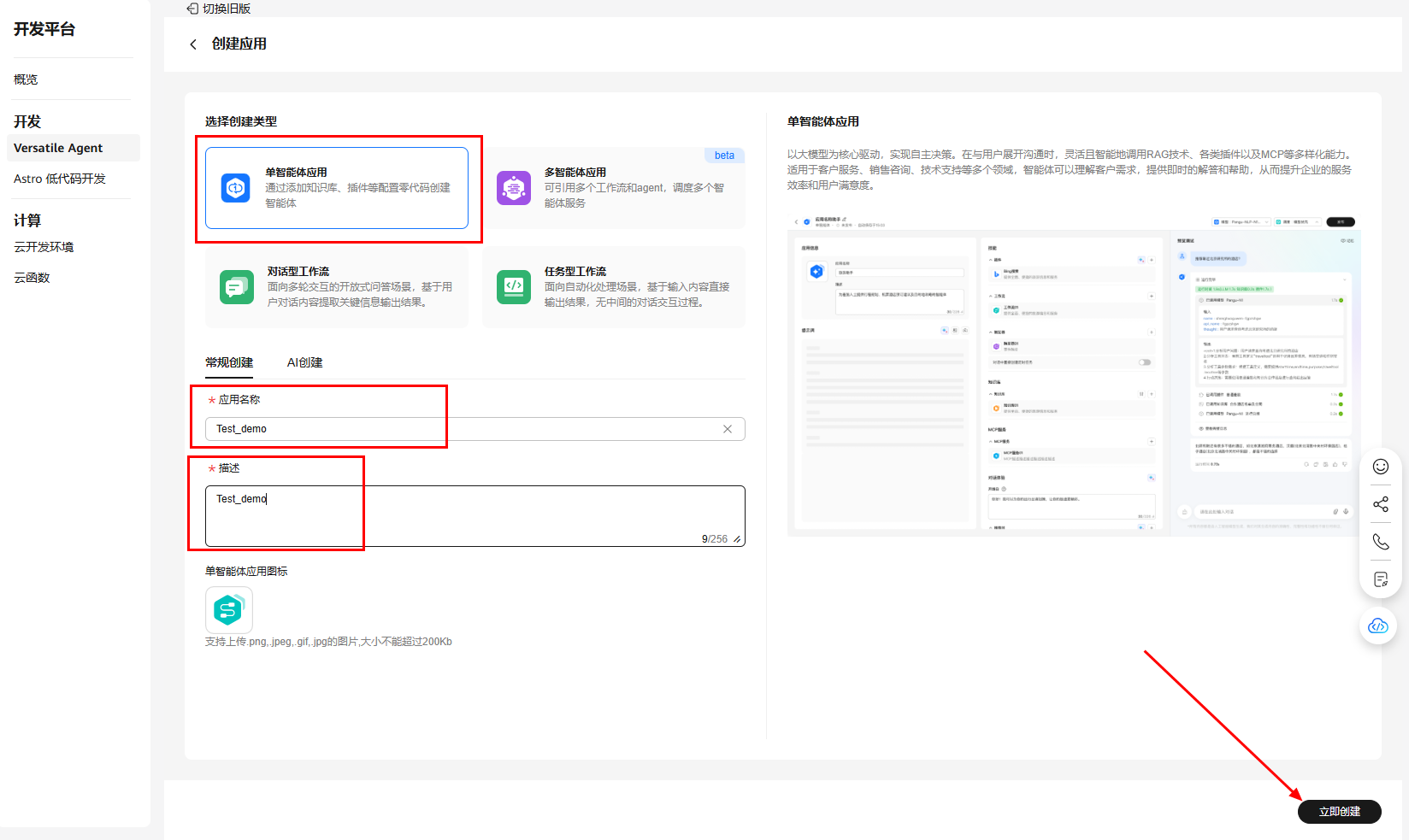Click the share icon in floating toolbar
1409x840 pixels.
pos(1380,504)
